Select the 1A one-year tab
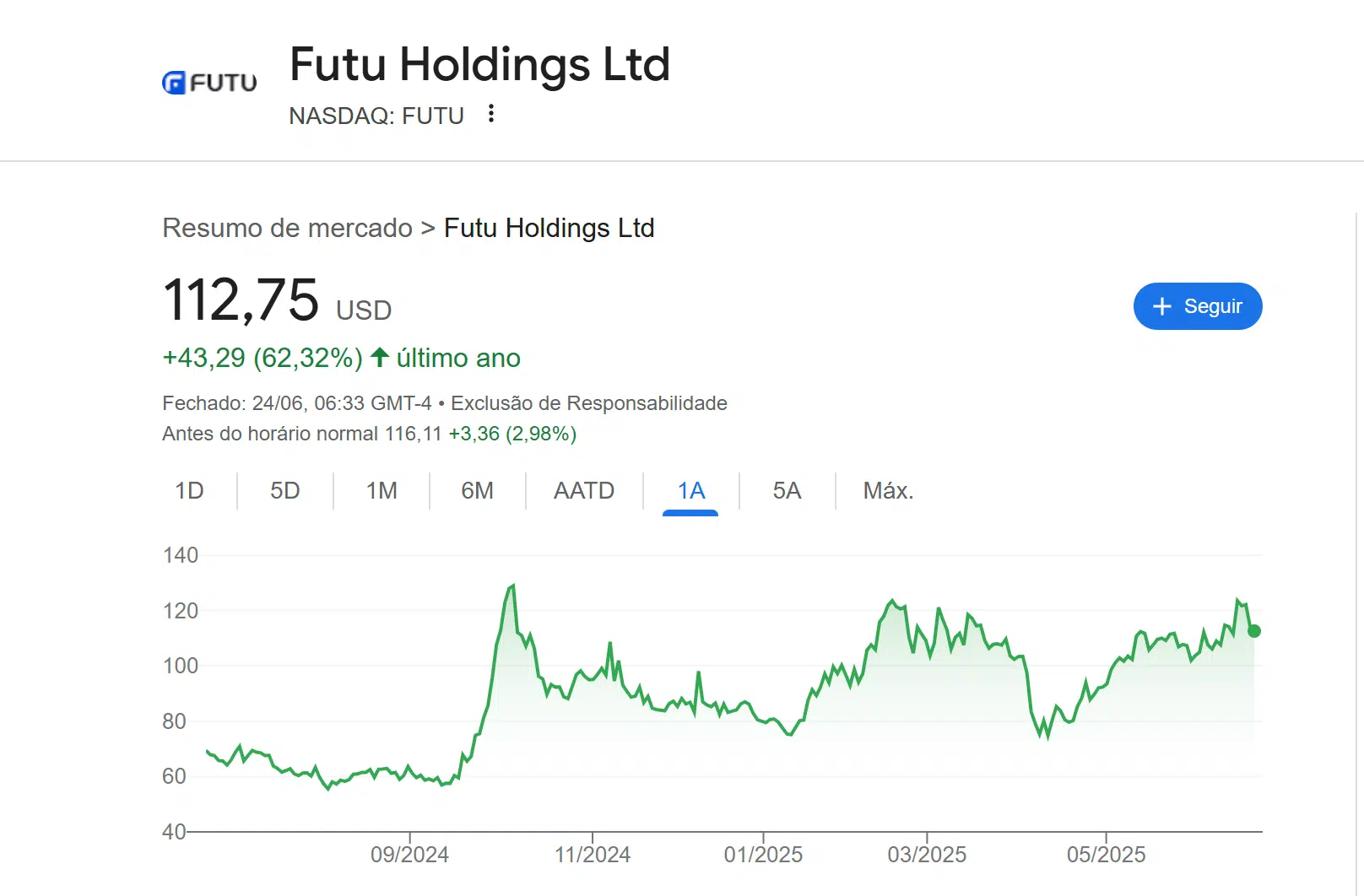1364x896 pixels. tap(690, 491)
